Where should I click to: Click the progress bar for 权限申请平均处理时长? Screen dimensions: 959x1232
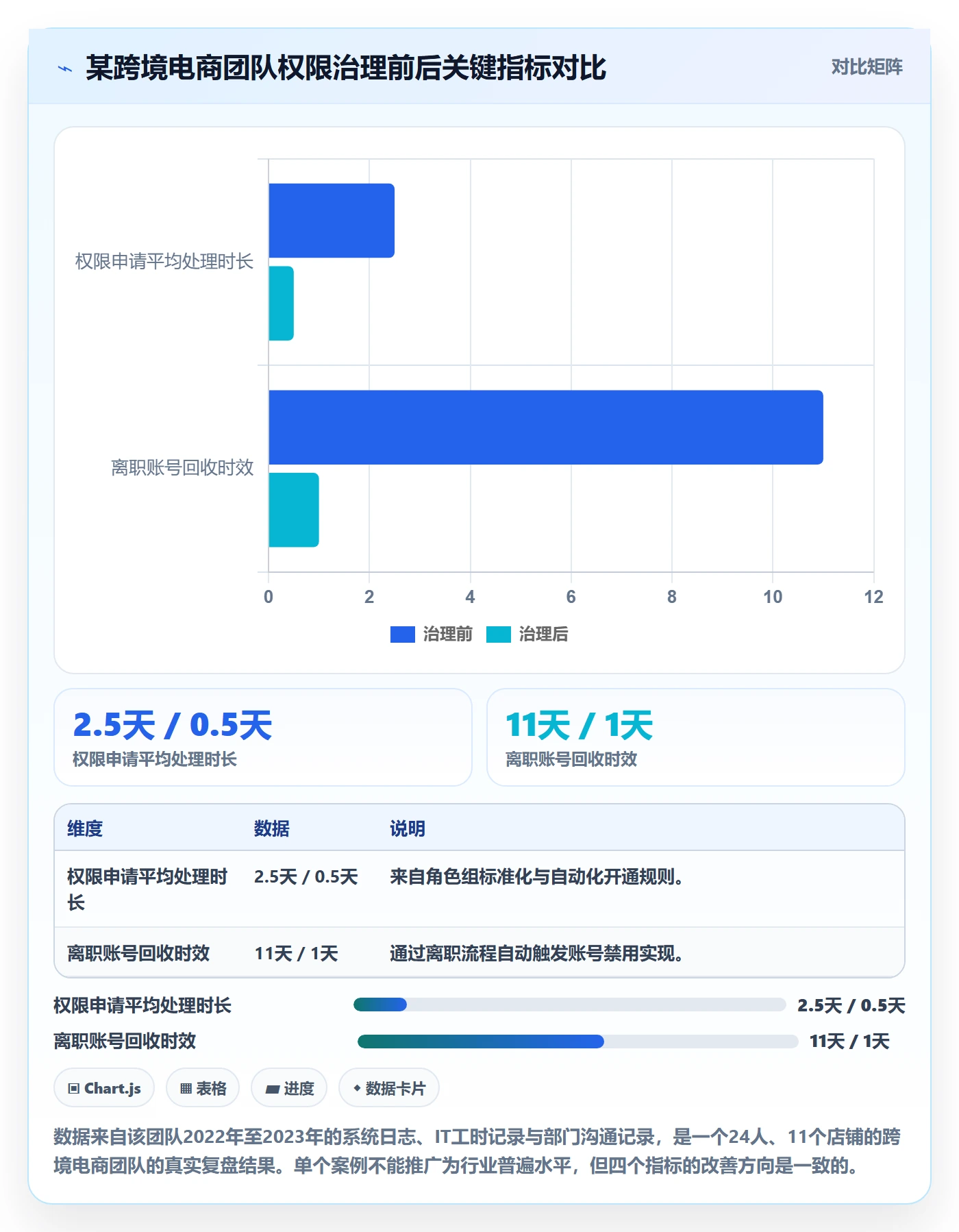(x=569, y=1005)
